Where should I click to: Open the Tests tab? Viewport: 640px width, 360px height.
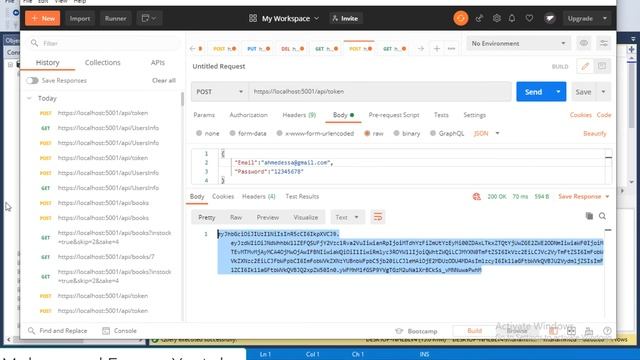tap(441, 115)
